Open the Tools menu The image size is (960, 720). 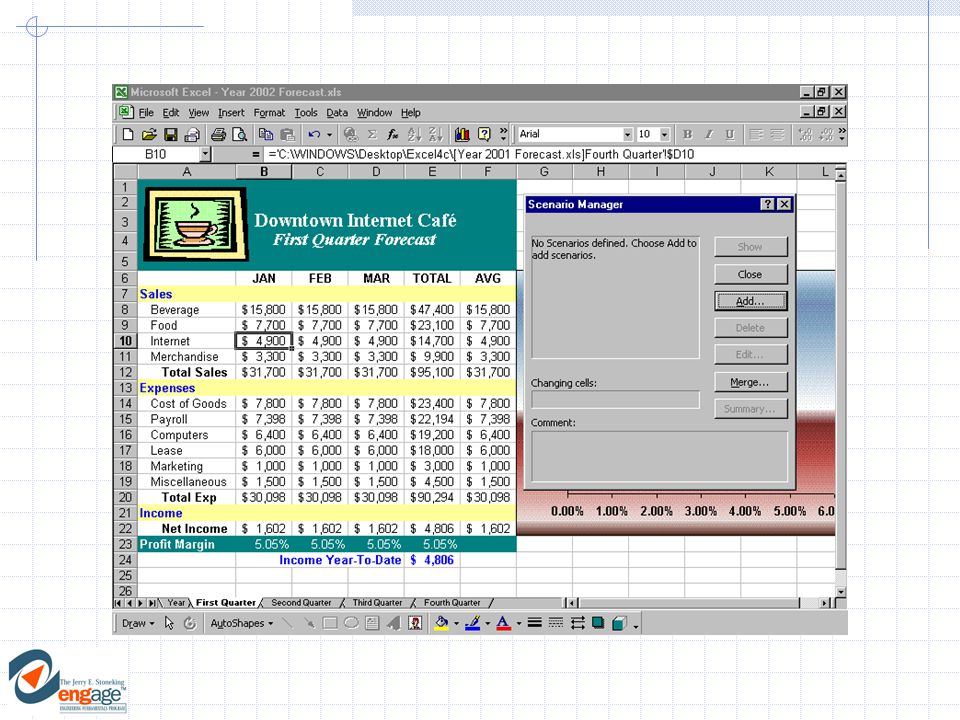pyautogui.click(x=306, y=113)
